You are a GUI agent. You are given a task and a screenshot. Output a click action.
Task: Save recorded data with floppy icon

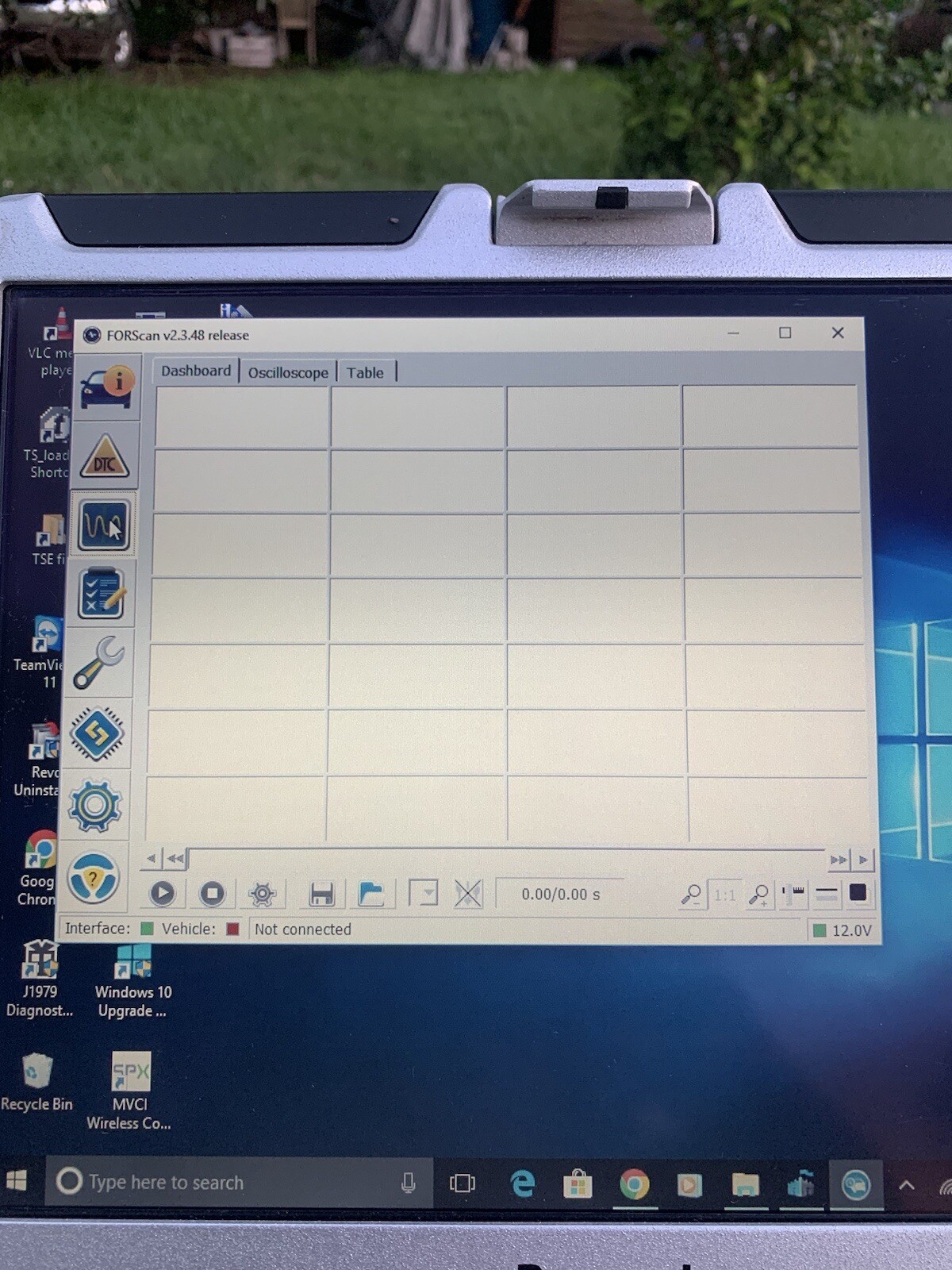pos(321,895)
